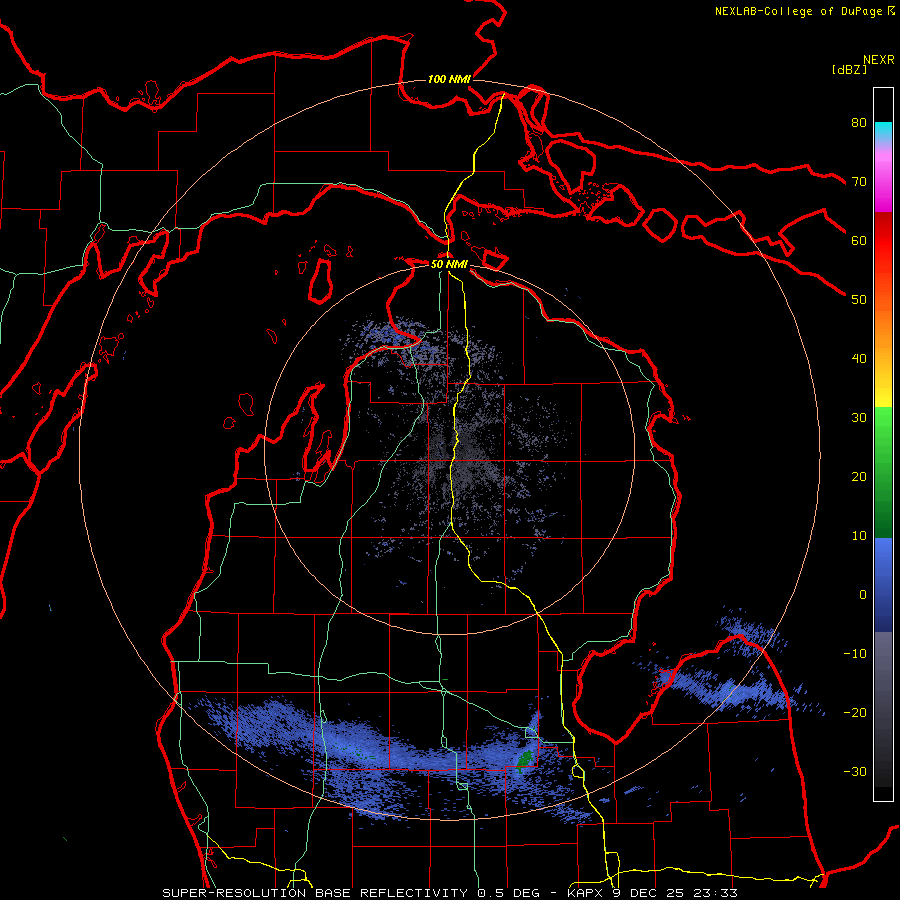Click the NEXR legend title

(879, 60)
